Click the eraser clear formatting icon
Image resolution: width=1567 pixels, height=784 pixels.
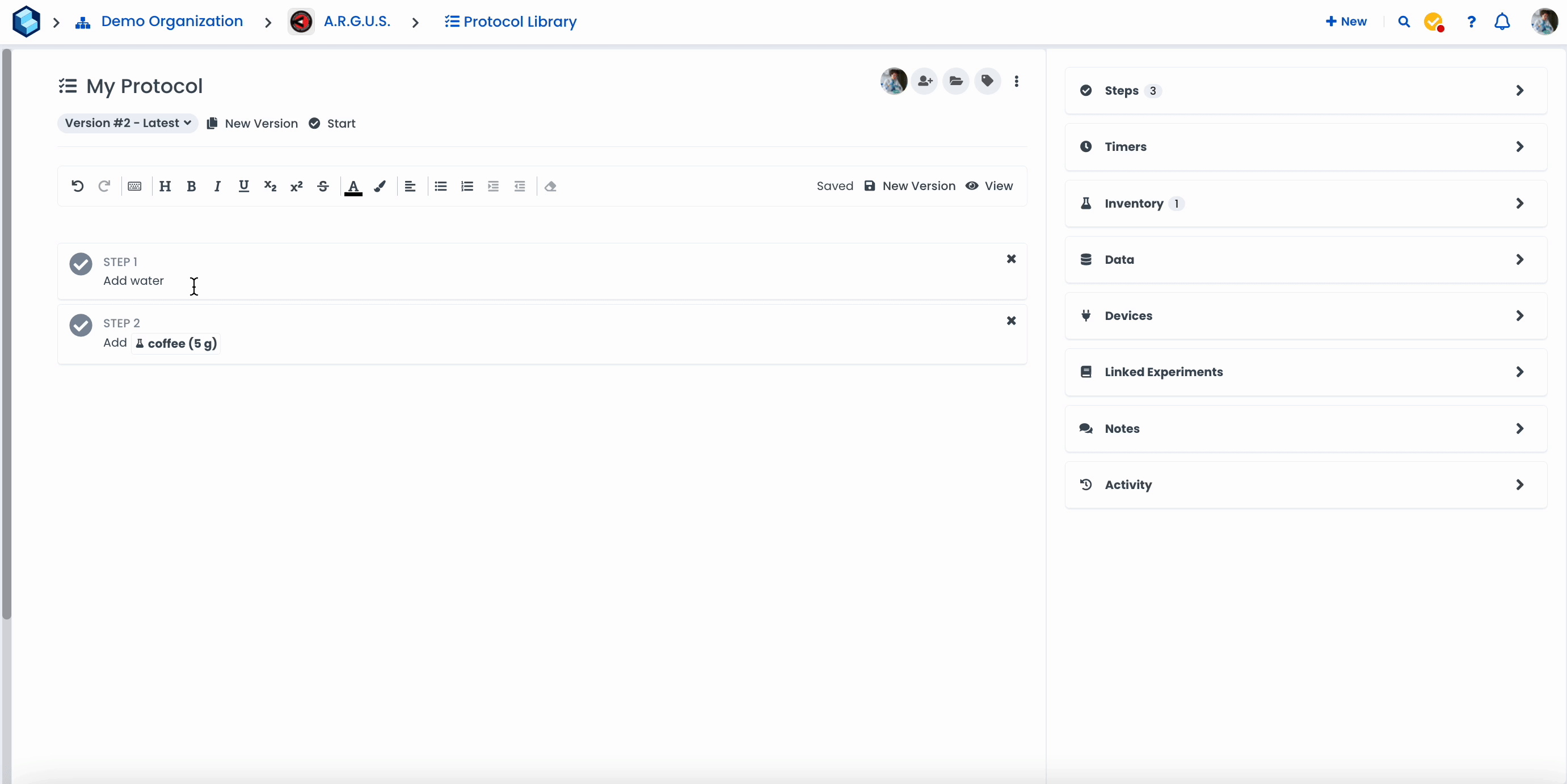point(550,186)
